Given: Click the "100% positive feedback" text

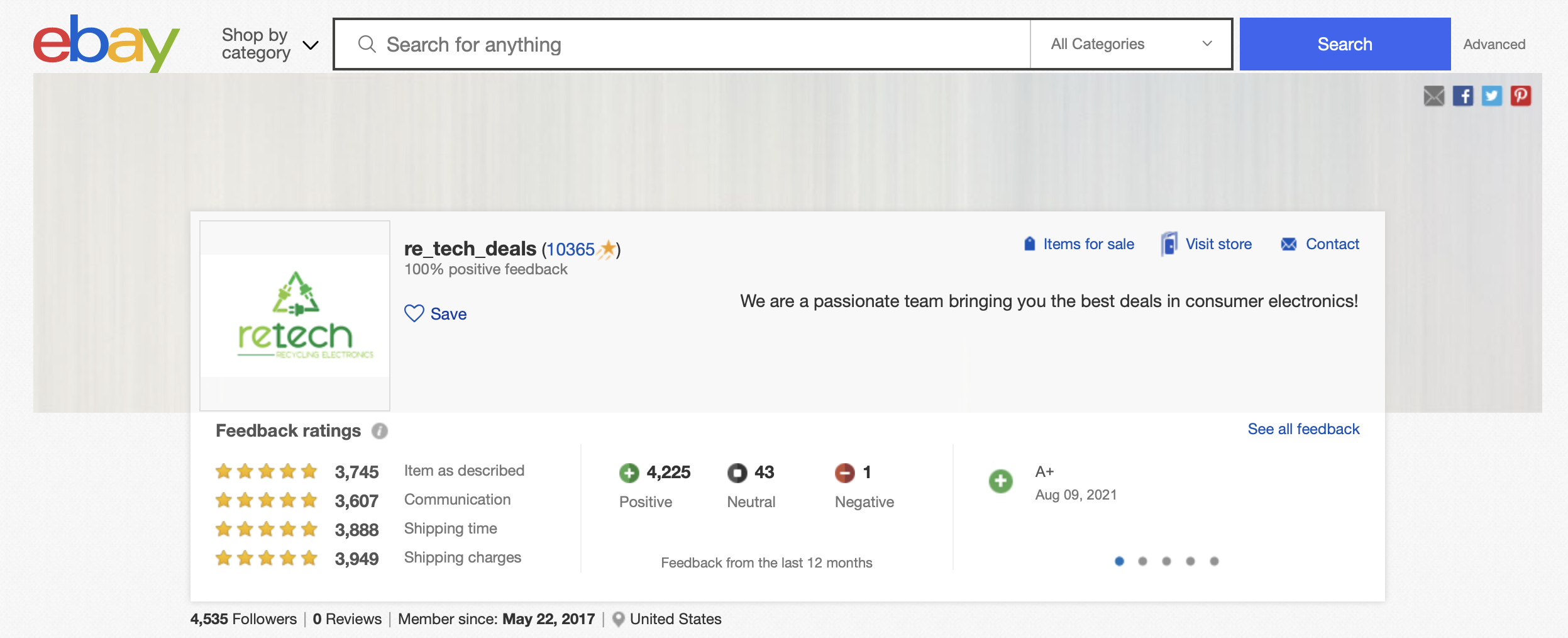Looking at the screenshot, I should coord(485,270).
